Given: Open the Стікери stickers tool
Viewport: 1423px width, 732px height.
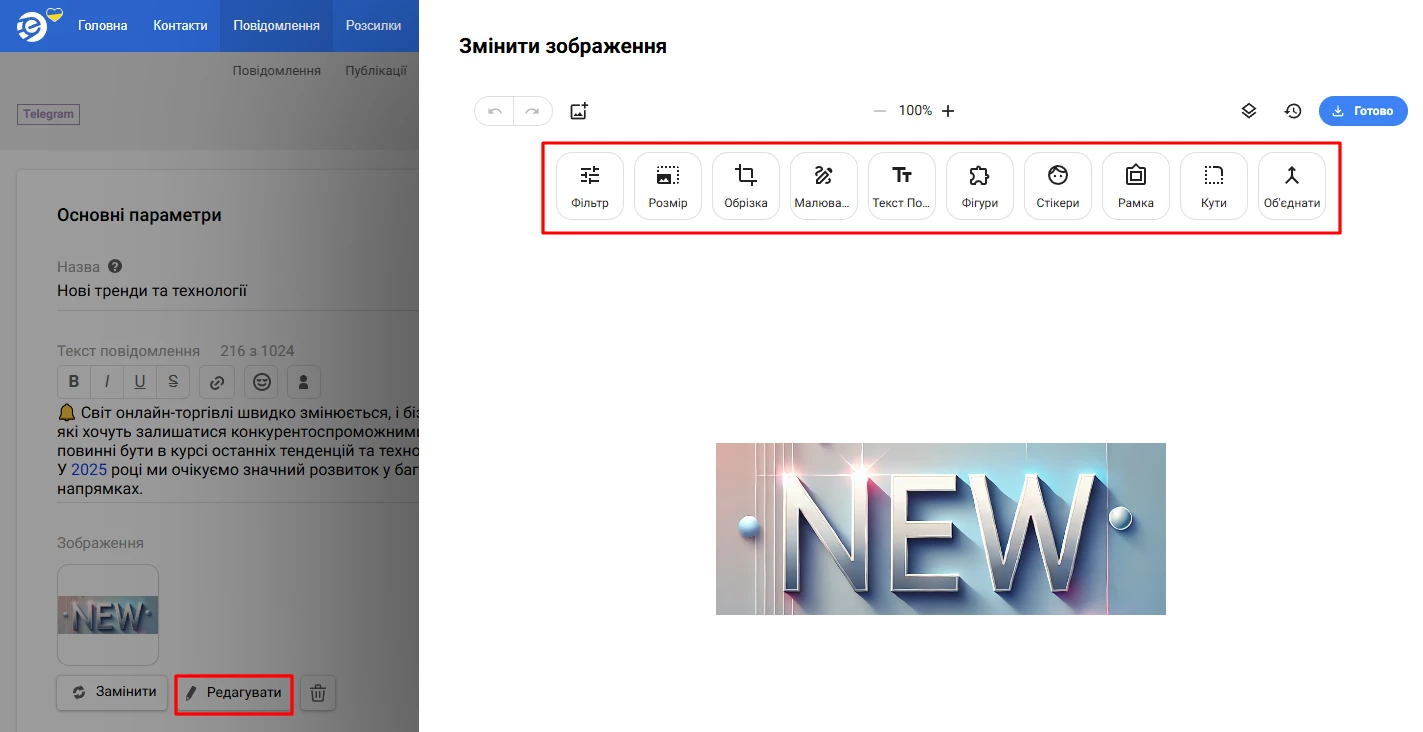Looking at the screenshot, I should click(1058, 186).
